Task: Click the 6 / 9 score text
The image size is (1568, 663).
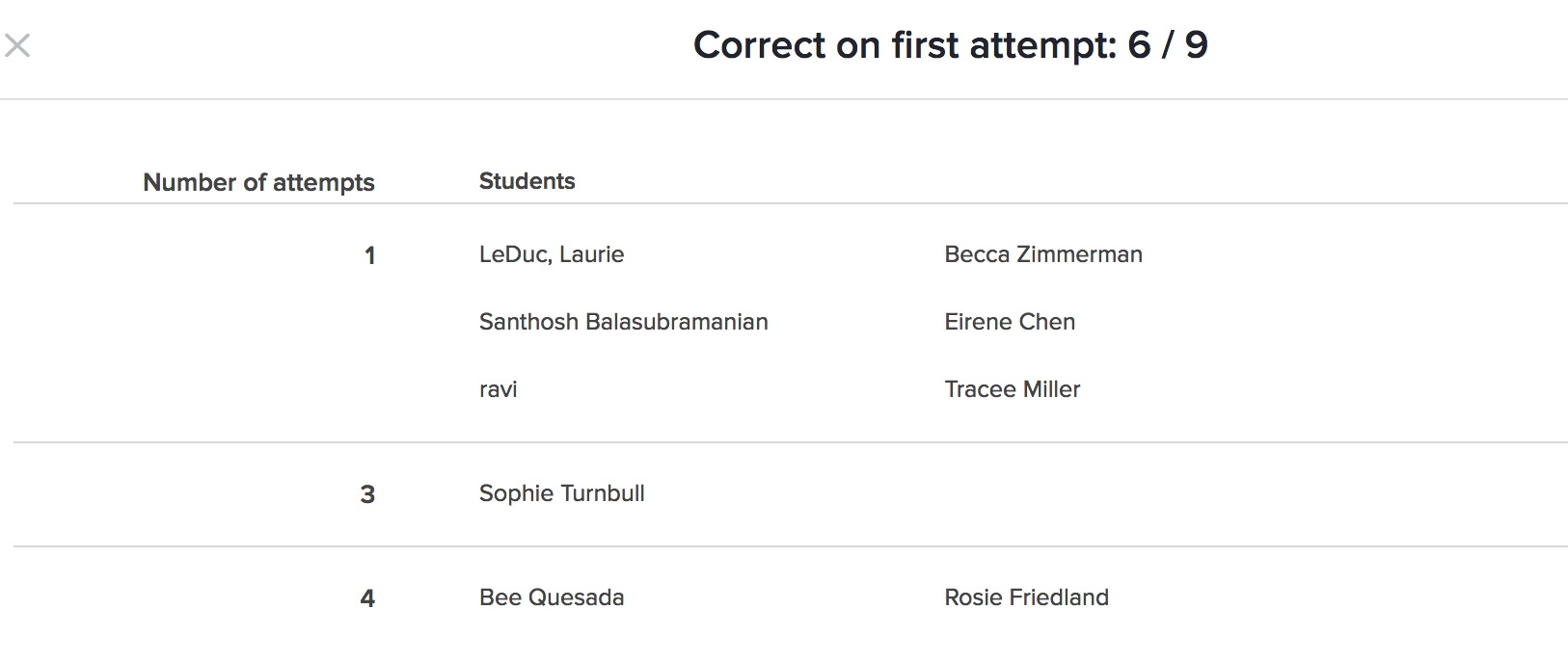Action: (x=1167, y=45)
